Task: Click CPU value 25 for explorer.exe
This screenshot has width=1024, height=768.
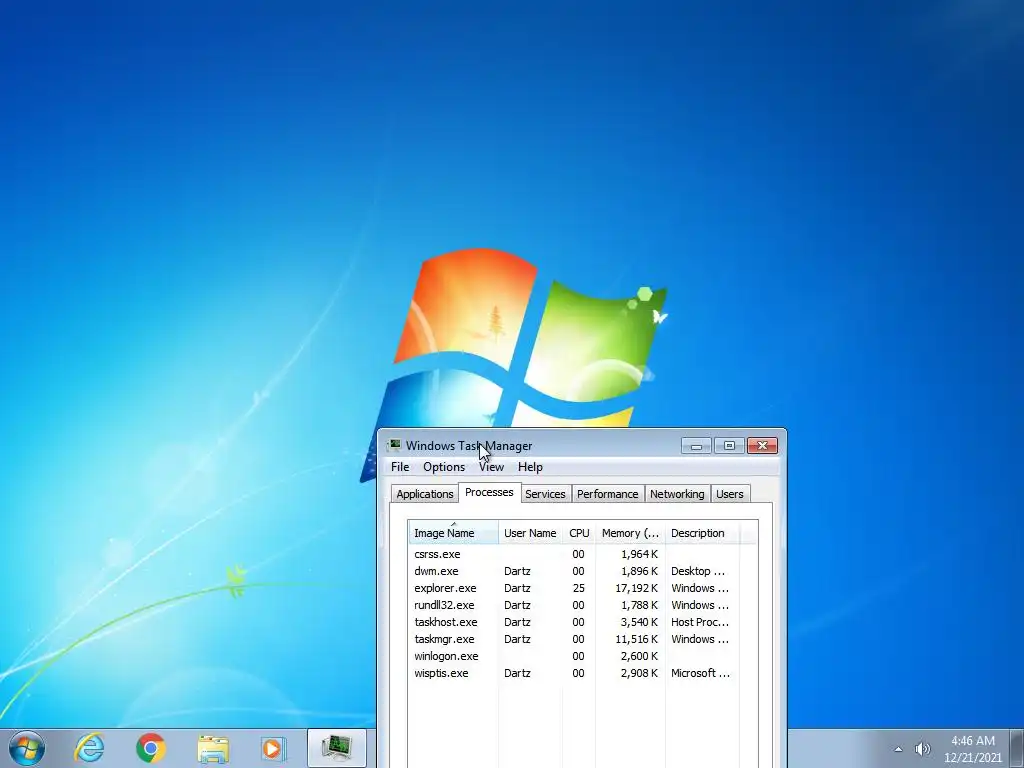Action: (579, 588)
